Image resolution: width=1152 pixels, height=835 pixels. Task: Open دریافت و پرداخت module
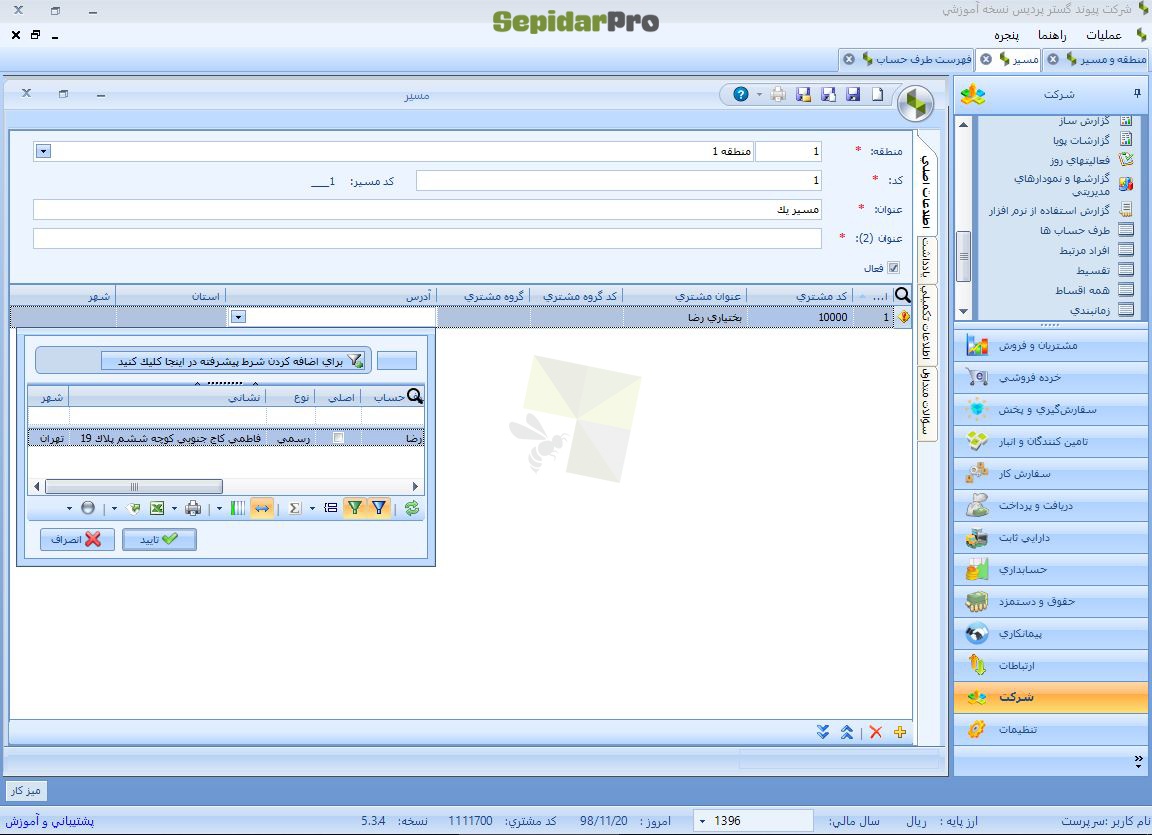[1051, 505]
